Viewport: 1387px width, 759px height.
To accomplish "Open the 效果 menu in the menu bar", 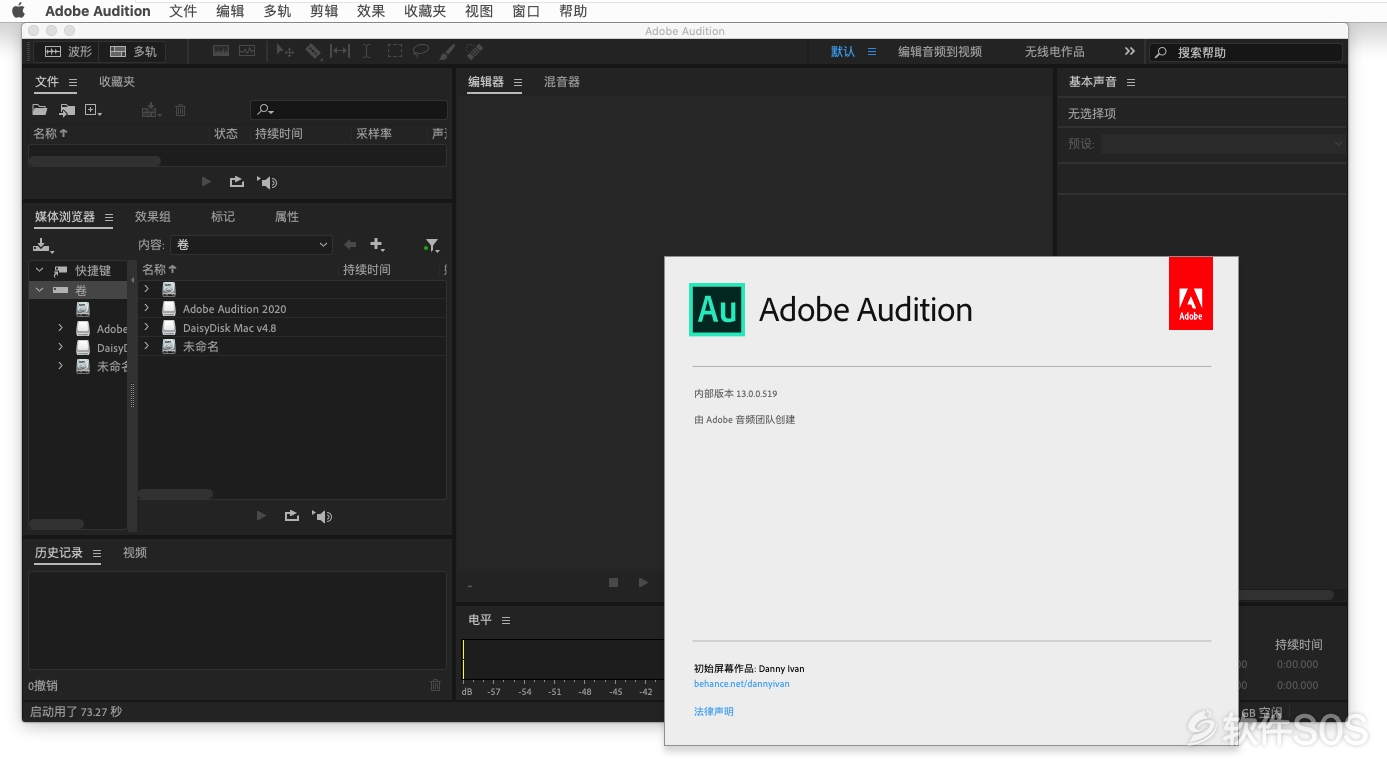I will [371, 11].
